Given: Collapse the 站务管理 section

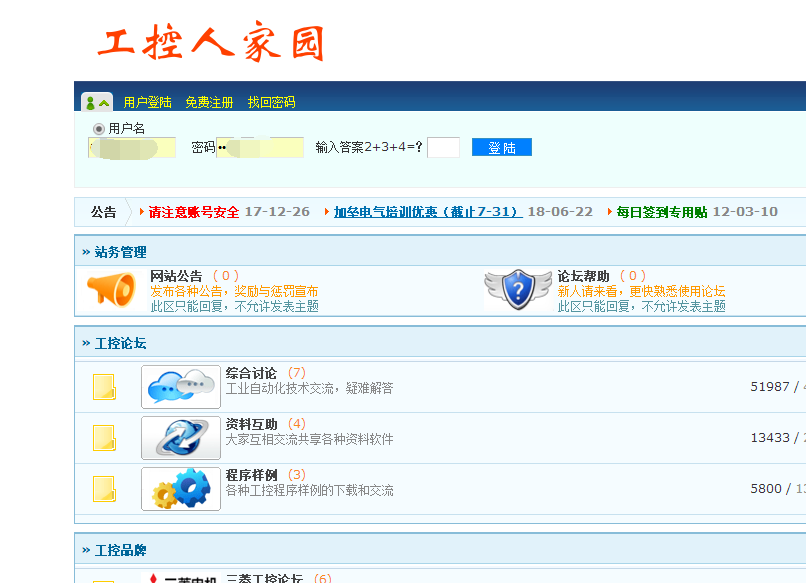Looking at the screenshot, I should coord(87,252).
